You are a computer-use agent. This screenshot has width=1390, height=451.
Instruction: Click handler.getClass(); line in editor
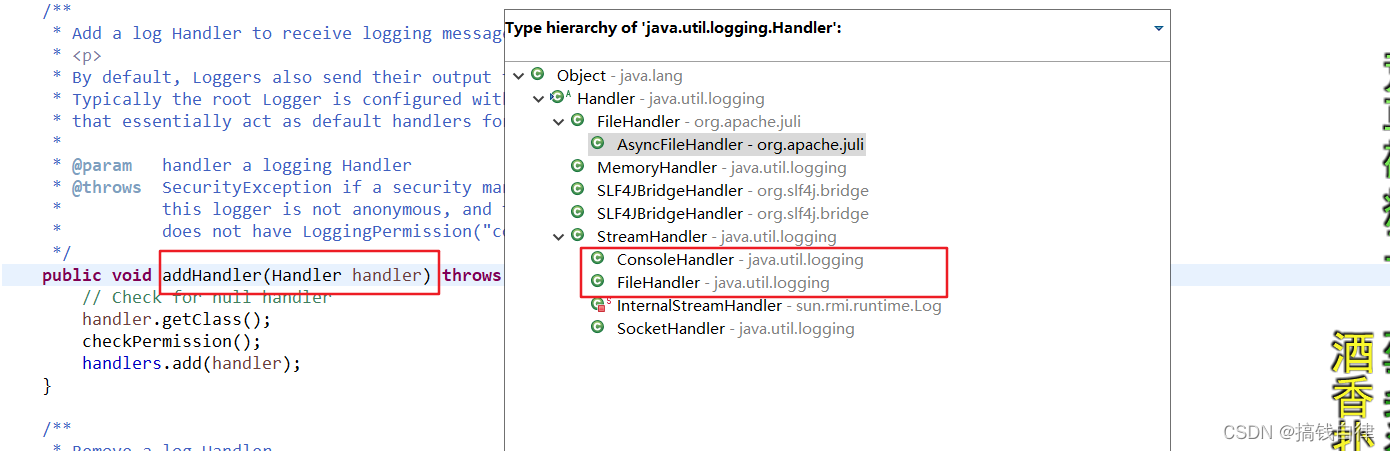click(176, 320)
